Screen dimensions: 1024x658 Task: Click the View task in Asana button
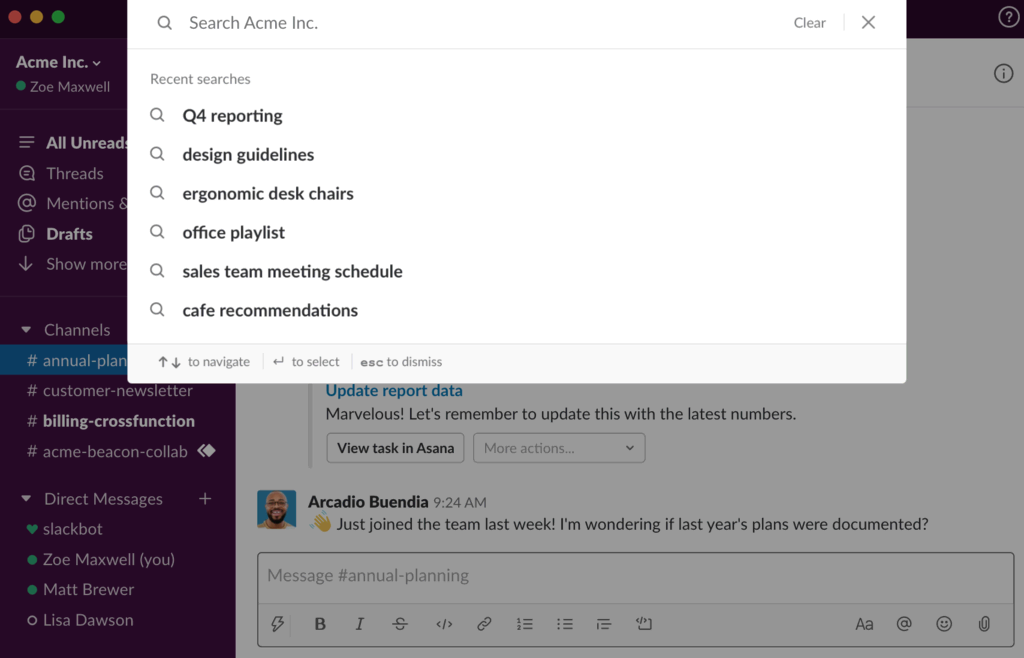click(x=395, y=448)
